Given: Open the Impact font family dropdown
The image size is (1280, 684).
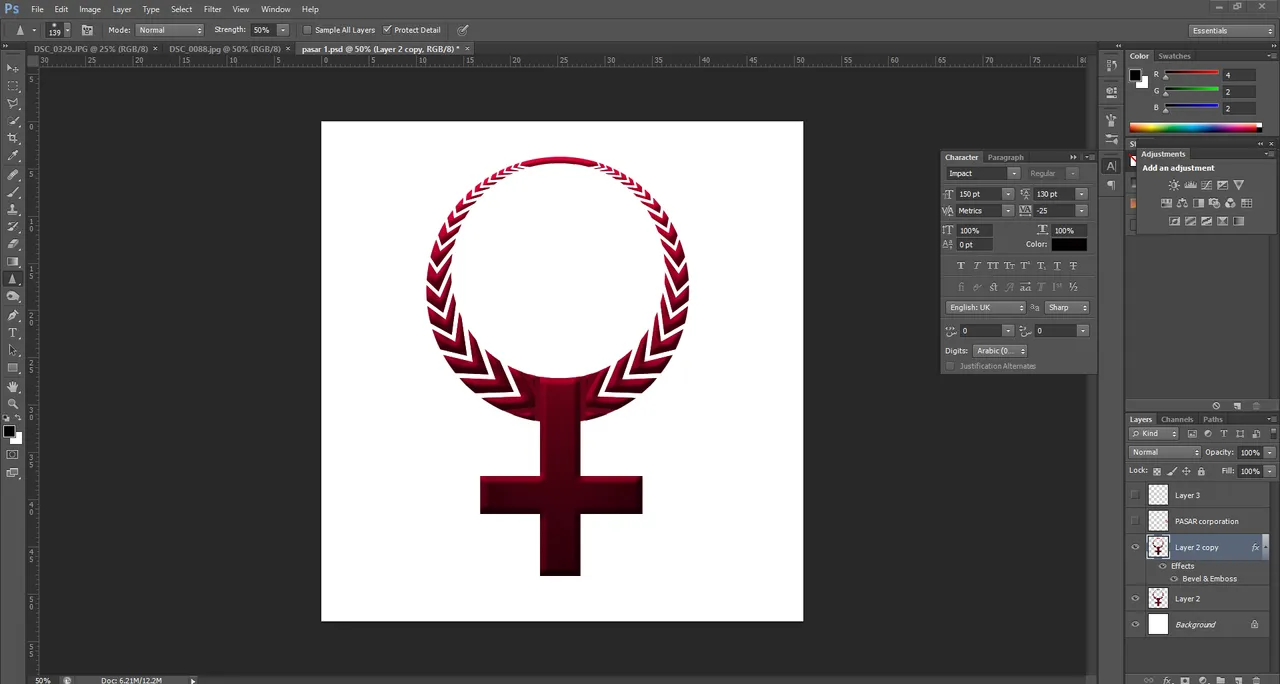Looking at the screenshot, I should [x=981, y=173].
